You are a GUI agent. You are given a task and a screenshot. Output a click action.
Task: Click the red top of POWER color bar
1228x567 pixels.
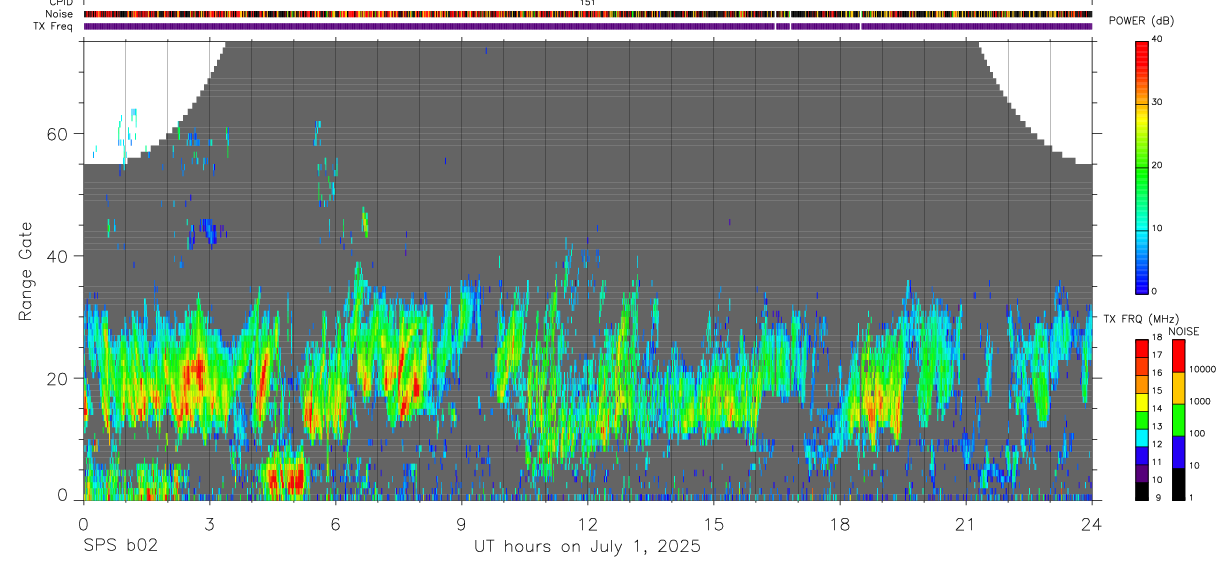tap(1142, 48)
